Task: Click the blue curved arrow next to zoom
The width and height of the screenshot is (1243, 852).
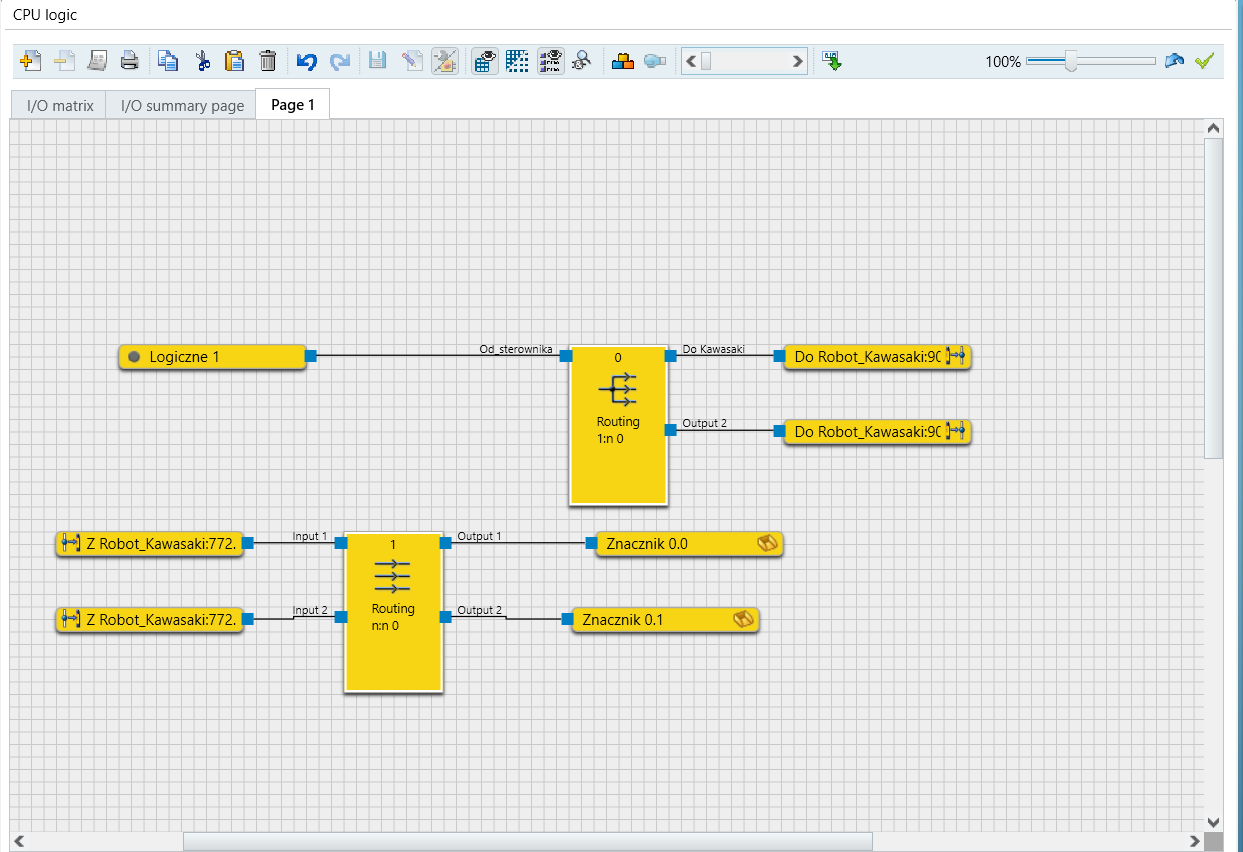Action: point(1174,61)
